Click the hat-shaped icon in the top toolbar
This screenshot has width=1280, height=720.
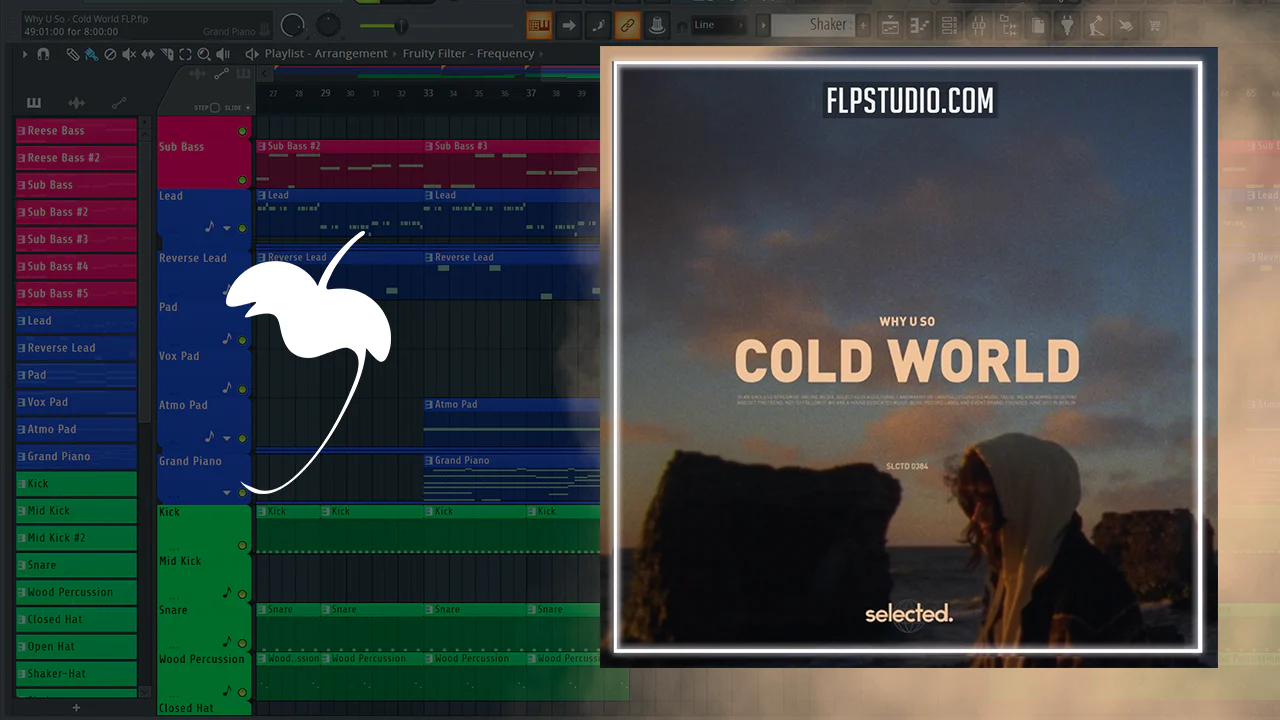tap(658, 25)
